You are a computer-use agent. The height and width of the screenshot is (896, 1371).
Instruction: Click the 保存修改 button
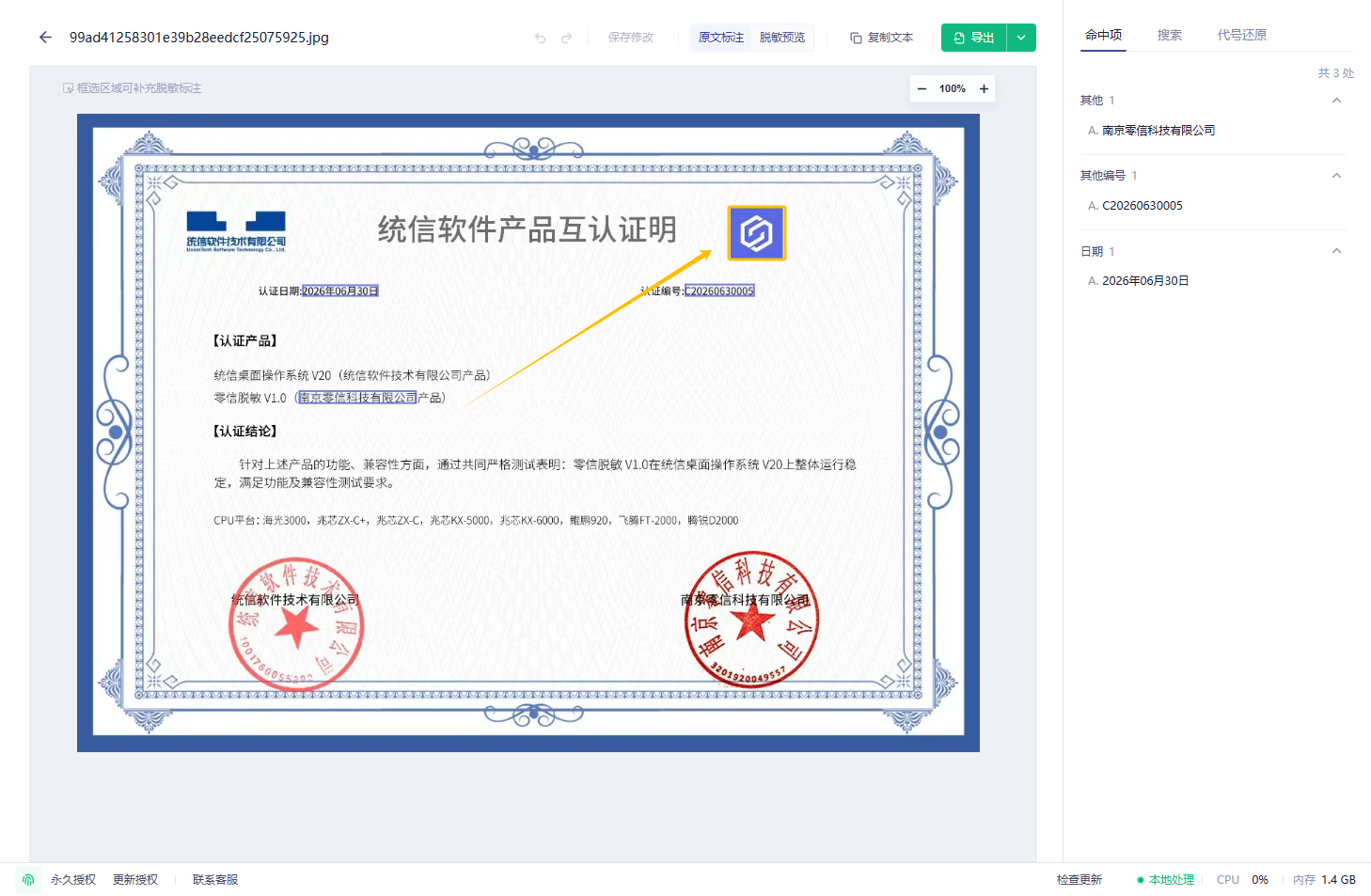tap(630, 38)
